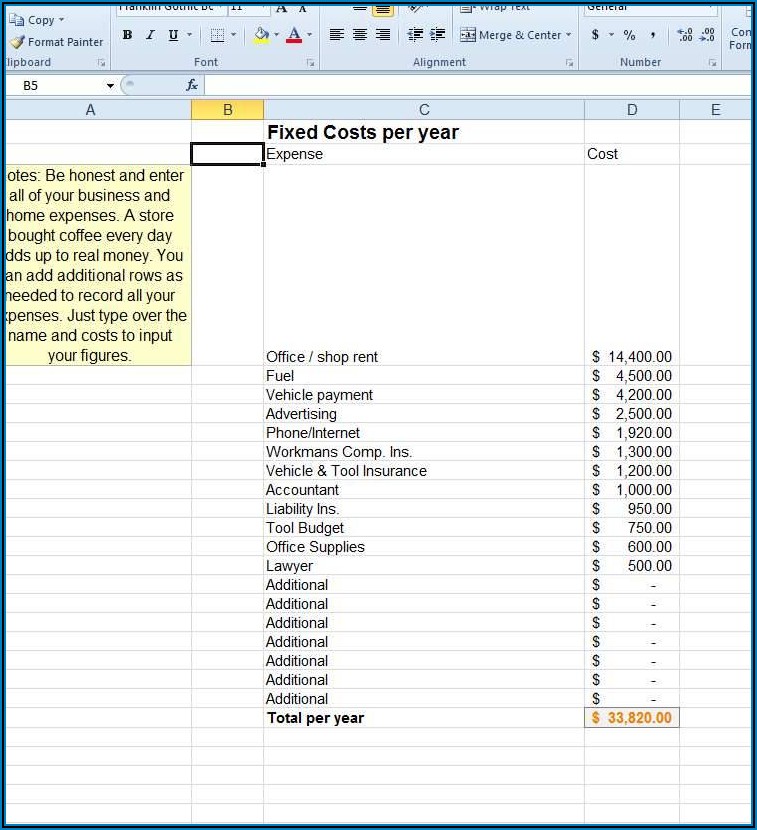
Task: Apply yellow fill color
Action: click(x=261, y=35)
